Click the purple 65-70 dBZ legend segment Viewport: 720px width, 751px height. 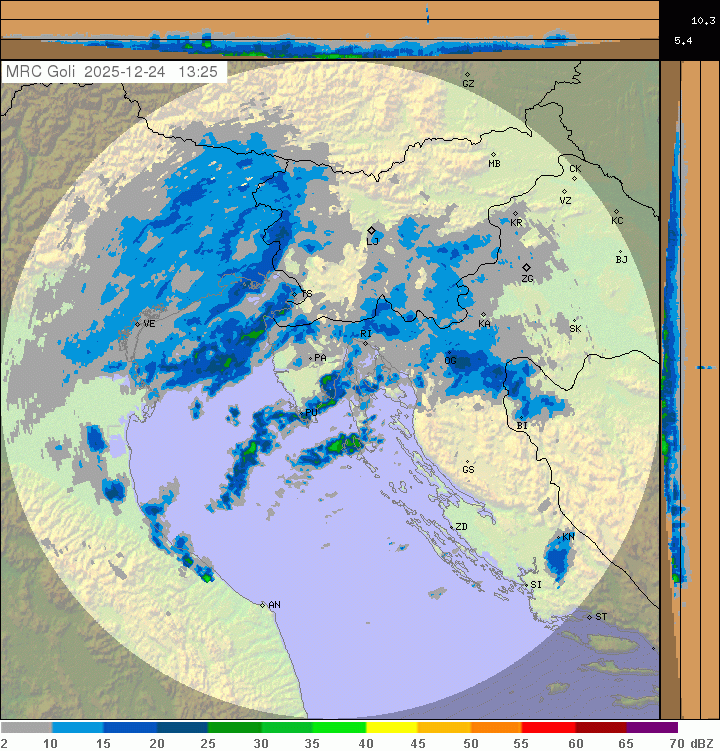pyautogui.click(x=652, y=728)
